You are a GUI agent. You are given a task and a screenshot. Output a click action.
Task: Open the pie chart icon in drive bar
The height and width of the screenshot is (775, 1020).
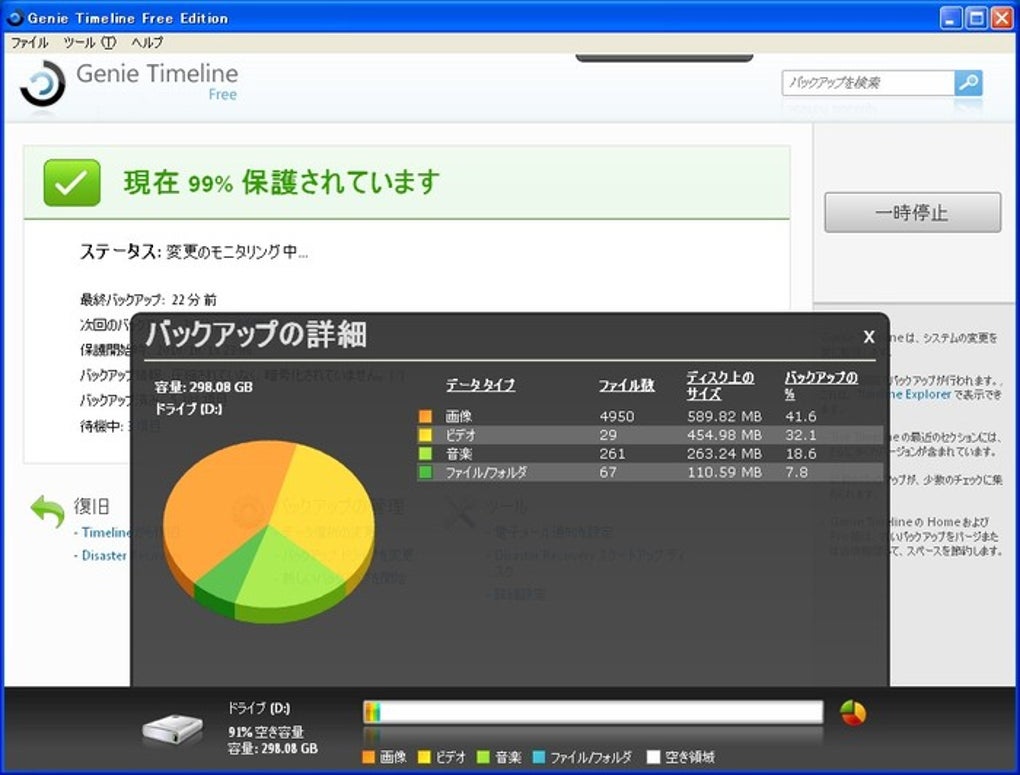[x=853, y=713]
